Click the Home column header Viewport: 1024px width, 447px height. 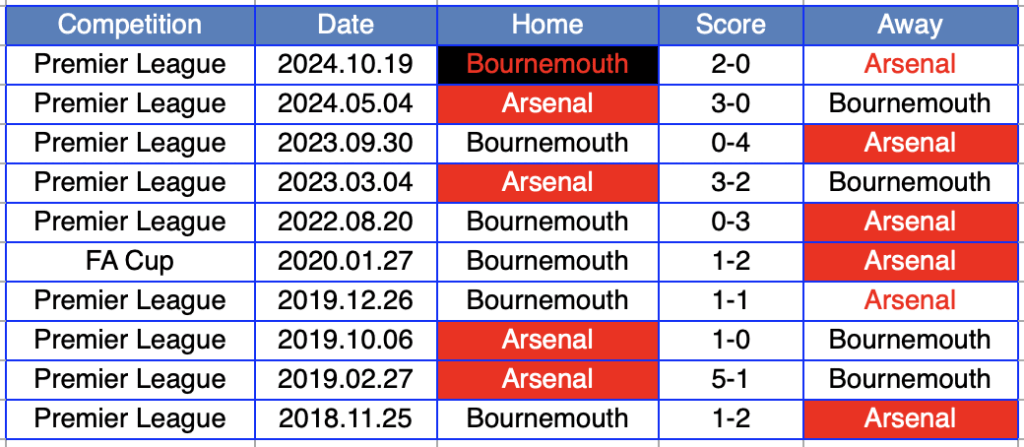click(547, 25)
